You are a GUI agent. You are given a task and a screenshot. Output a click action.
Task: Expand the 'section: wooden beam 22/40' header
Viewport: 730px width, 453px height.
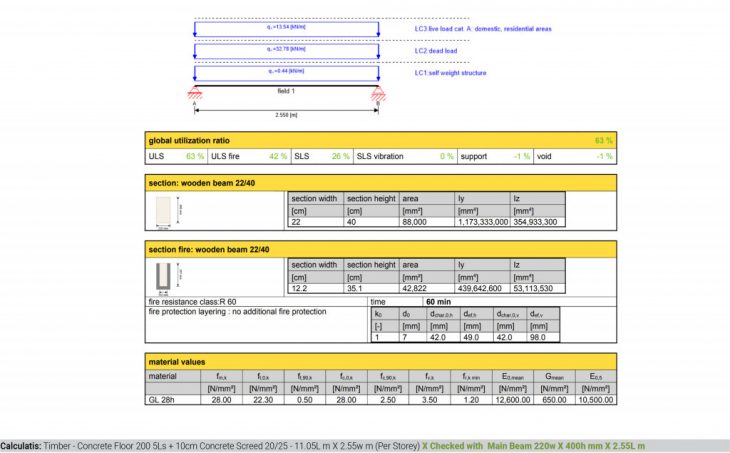(380, 184)
